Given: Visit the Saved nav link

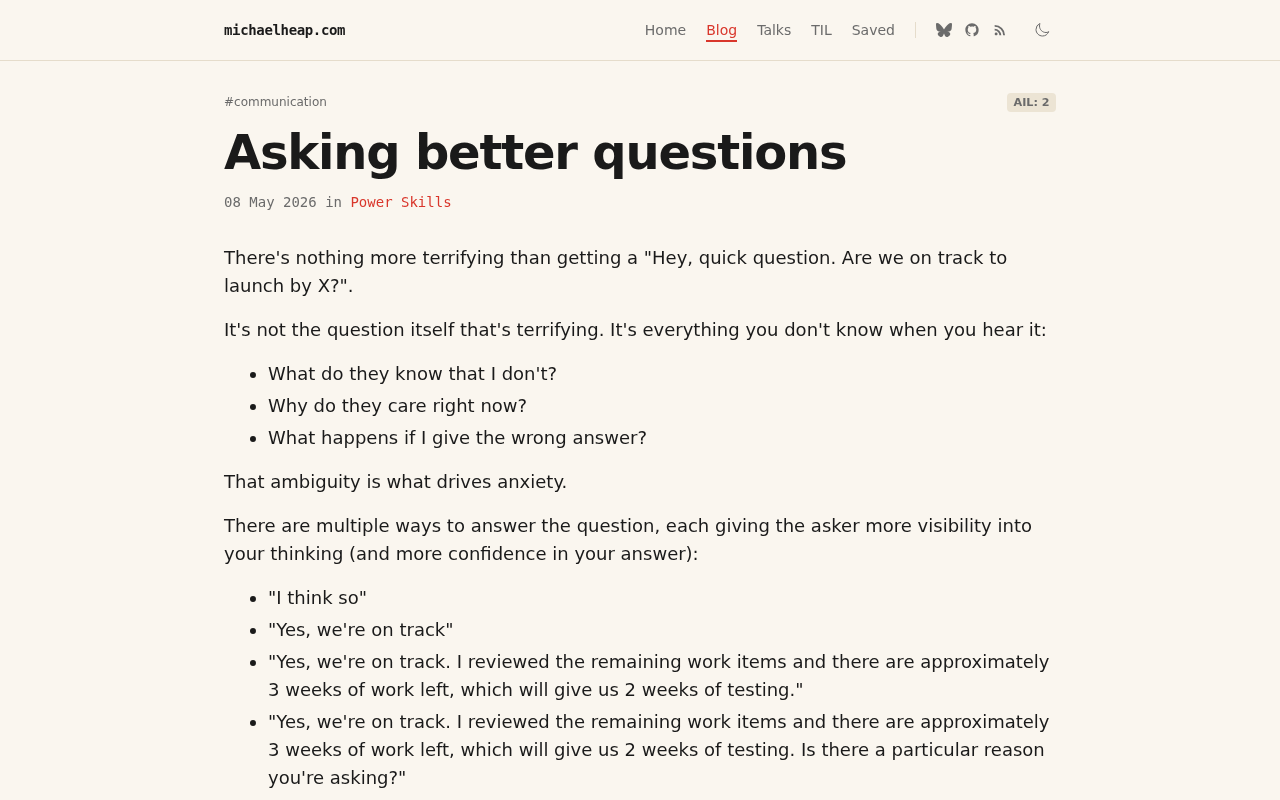Looking at the screenshot, I should click(873, 30).
